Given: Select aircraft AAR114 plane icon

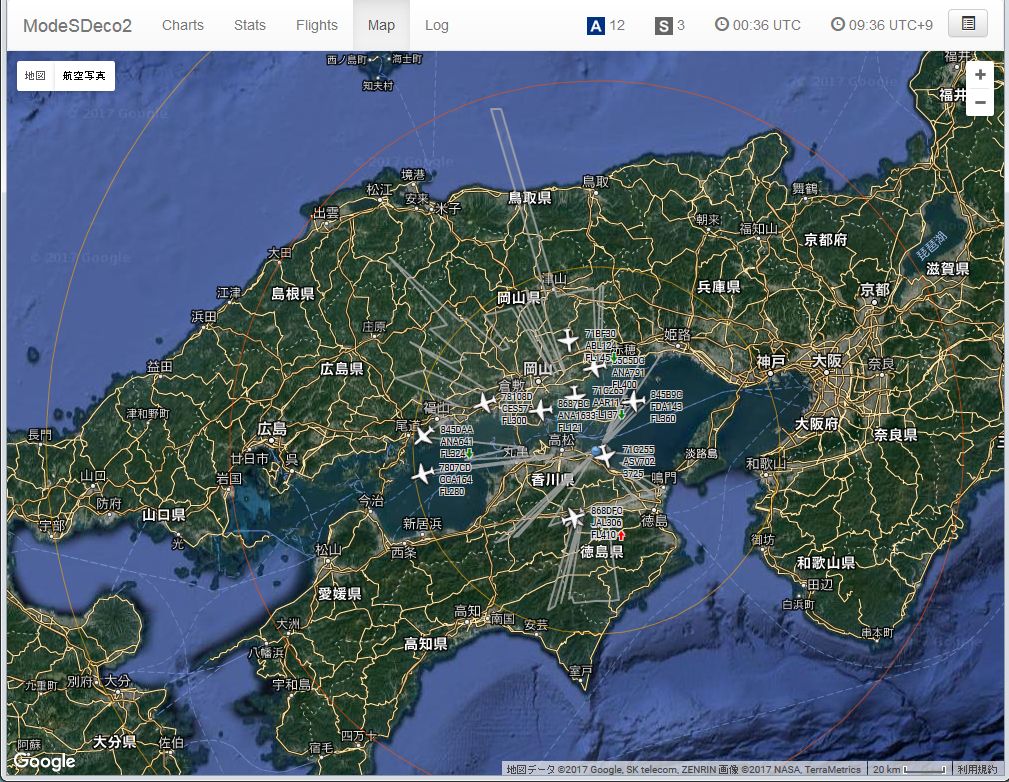Looking at the screenshot, I should [575, 394].
